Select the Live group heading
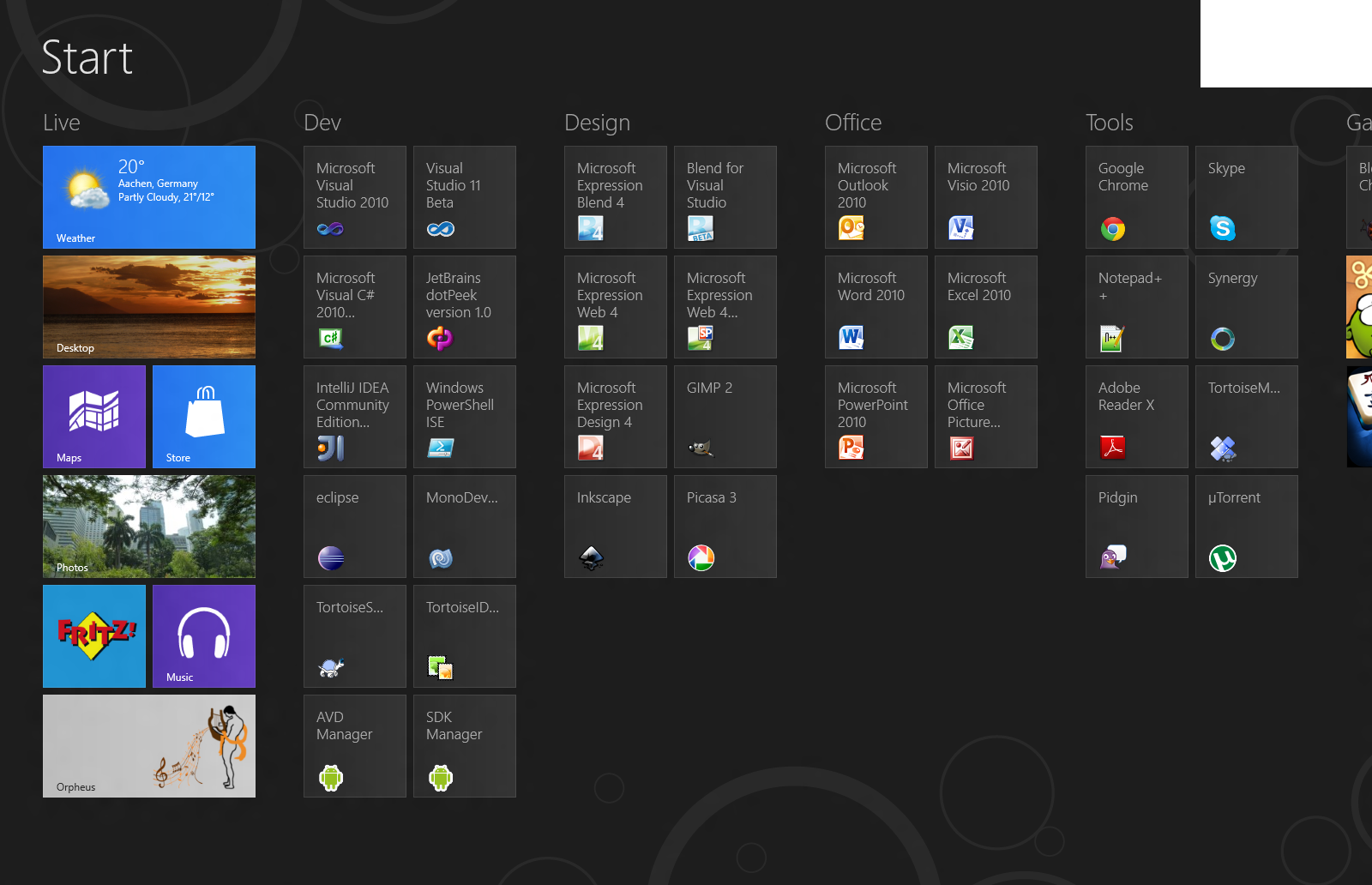This screenshot has height=885, width=1372. (x=62, y=123)
